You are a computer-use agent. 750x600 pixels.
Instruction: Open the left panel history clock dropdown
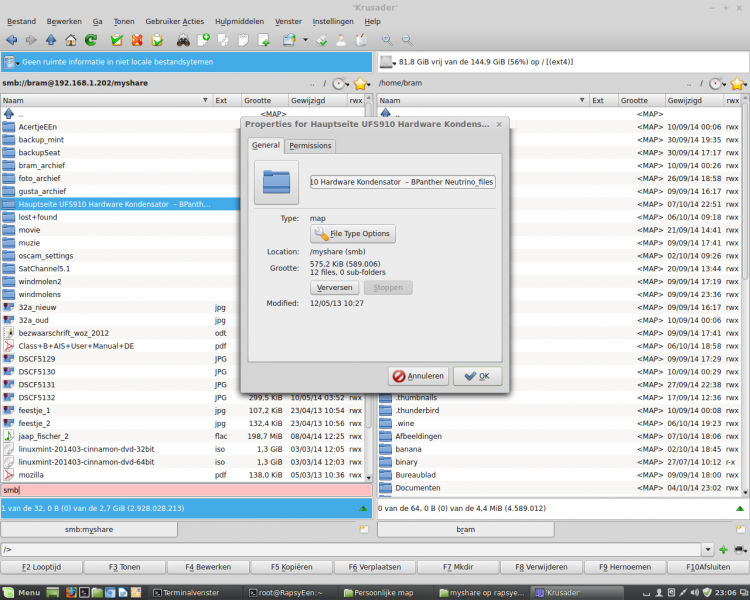[341, 84]
